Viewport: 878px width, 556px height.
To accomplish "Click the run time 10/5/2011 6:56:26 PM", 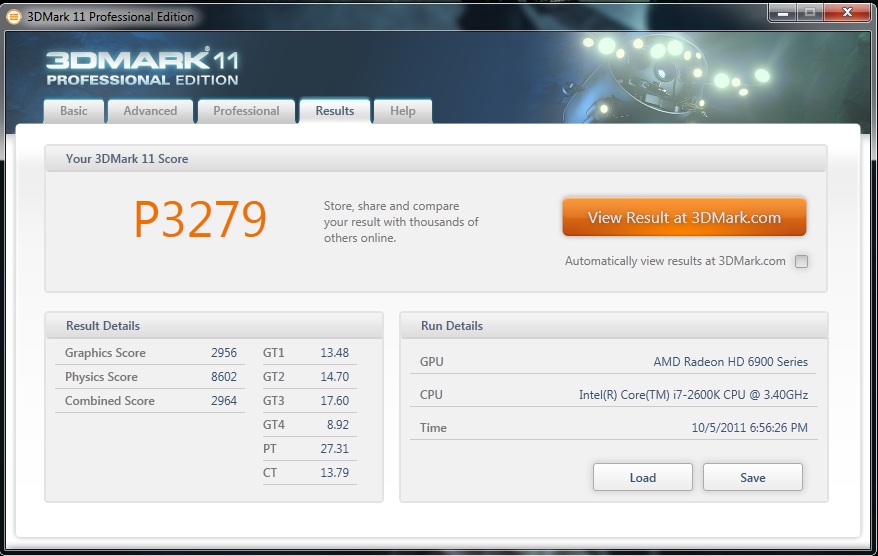I will [749, 428].
